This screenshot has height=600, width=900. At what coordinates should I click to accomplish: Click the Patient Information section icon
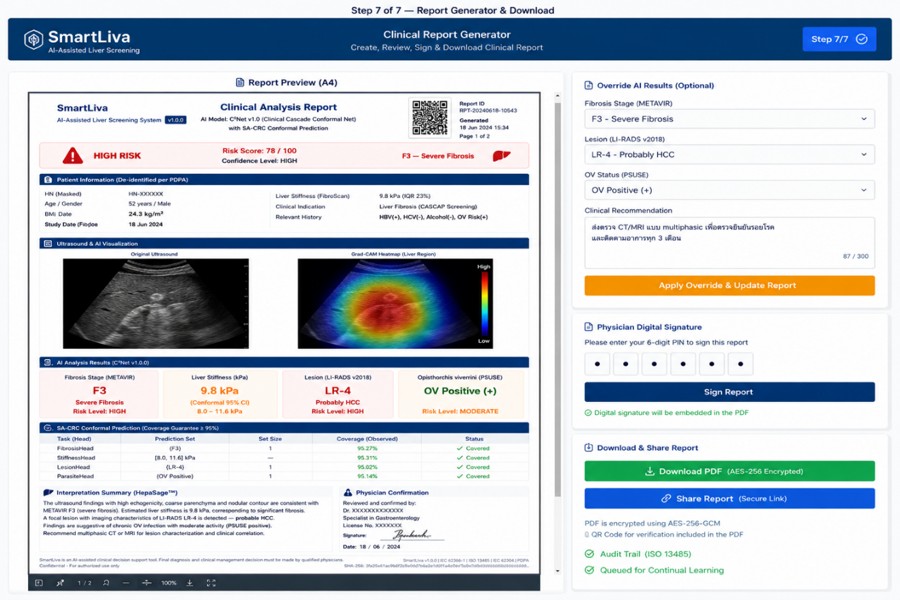tap(48, 180)
